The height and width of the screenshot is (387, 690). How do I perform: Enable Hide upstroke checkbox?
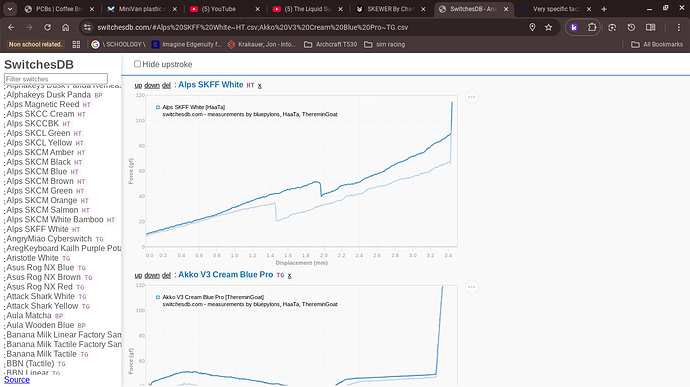coord(137,64)
